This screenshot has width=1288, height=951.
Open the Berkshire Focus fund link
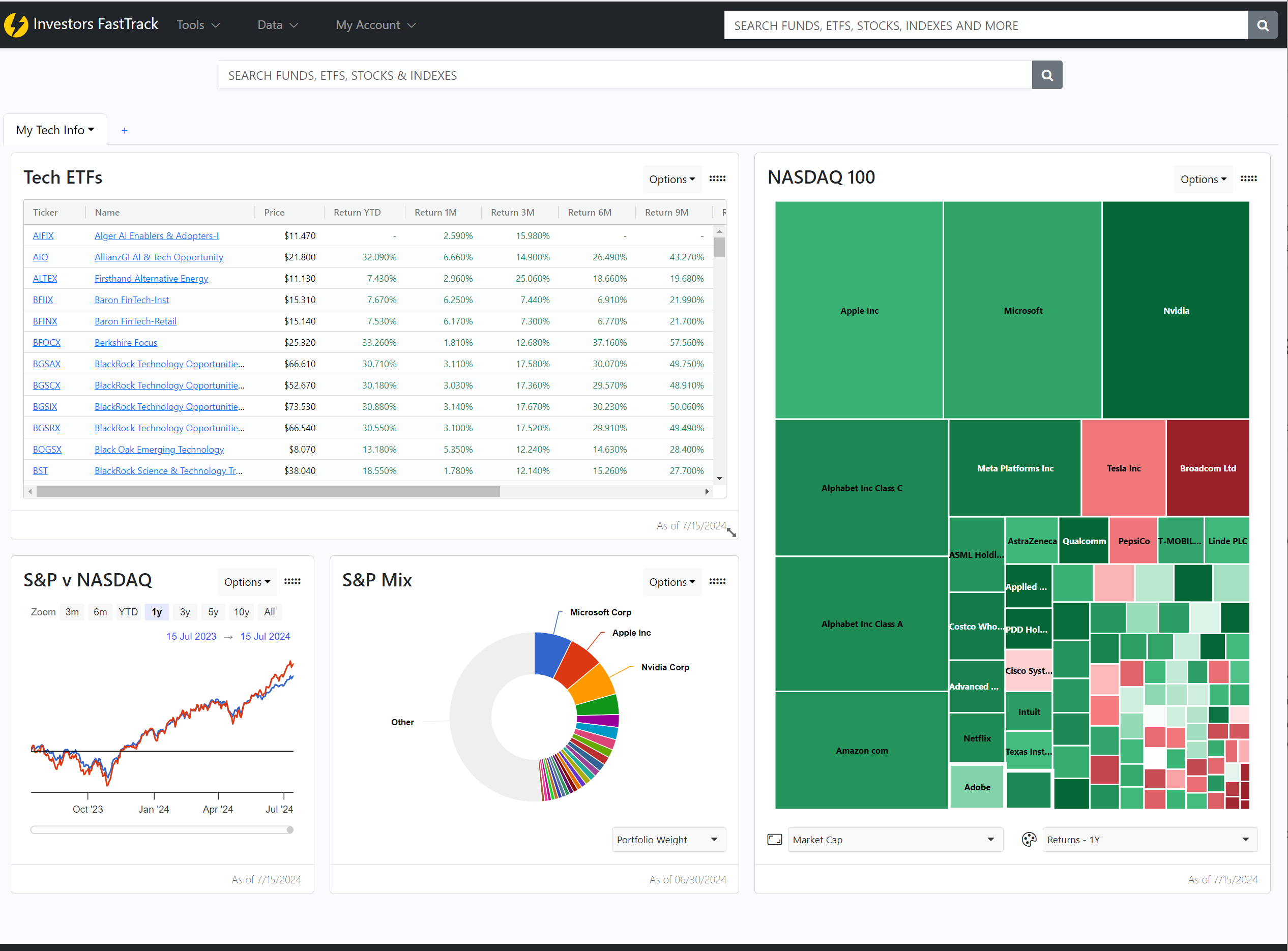click(x=126, y=343)
